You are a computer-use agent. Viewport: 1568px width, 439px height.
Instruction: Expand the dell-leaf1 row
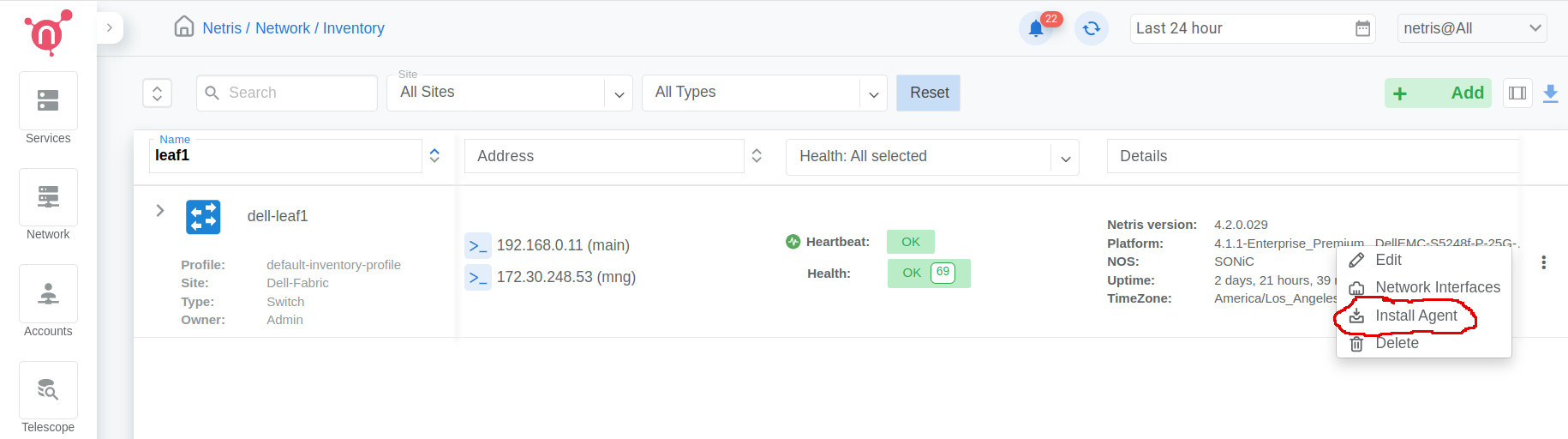click(x=160, y=211)
